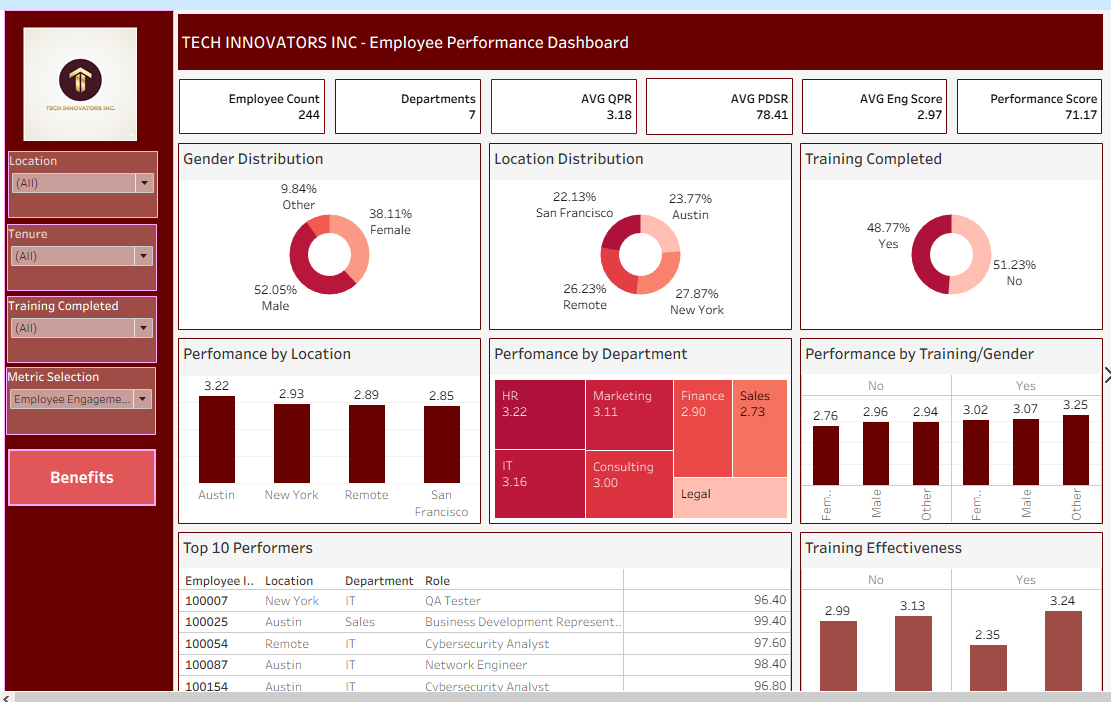The image size is (1111, 702).
Task: Click the Role column header
Action: [437, 581]
